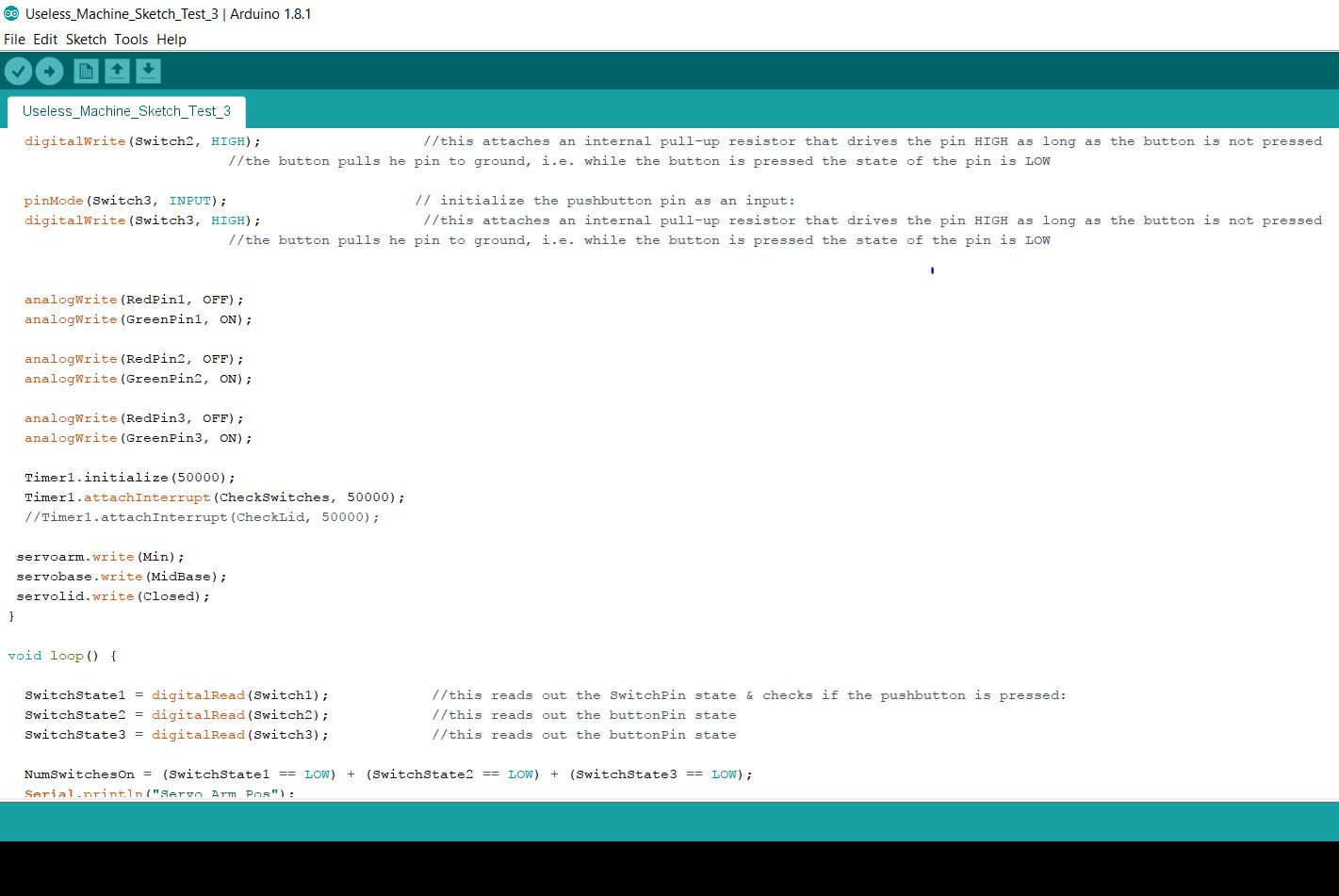Image resolution: width=1339 pixels, height=896 pixels.
Task: Click the line 'pinMode(Switch3, INPUT);'
Action: (x=126, y=201)
